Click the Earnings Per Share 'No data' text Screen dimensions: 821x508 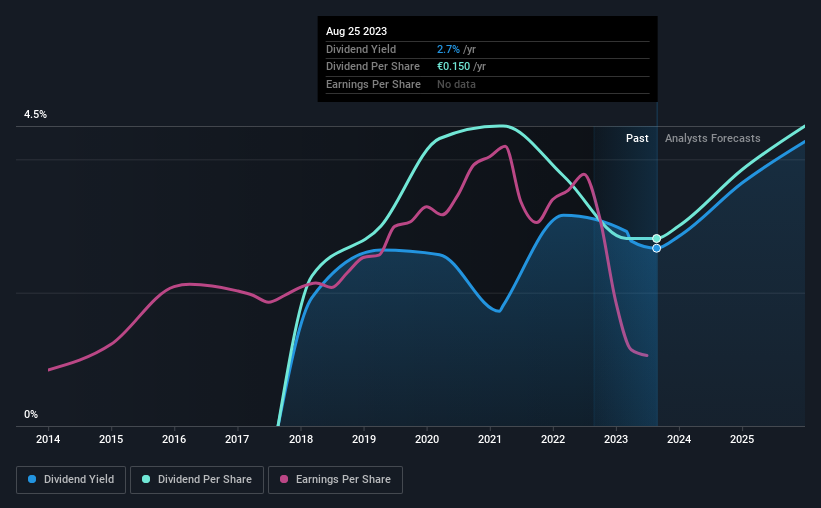(x=456, y=84)
